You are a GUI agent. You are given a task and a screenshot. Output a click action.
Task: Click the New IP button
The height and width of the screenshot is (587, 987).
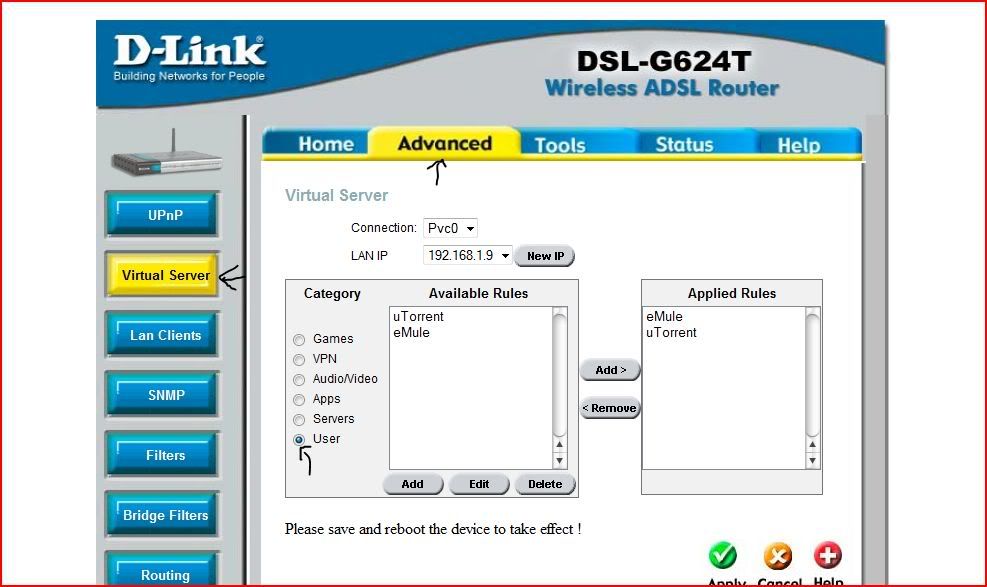[x=545, y=256]
